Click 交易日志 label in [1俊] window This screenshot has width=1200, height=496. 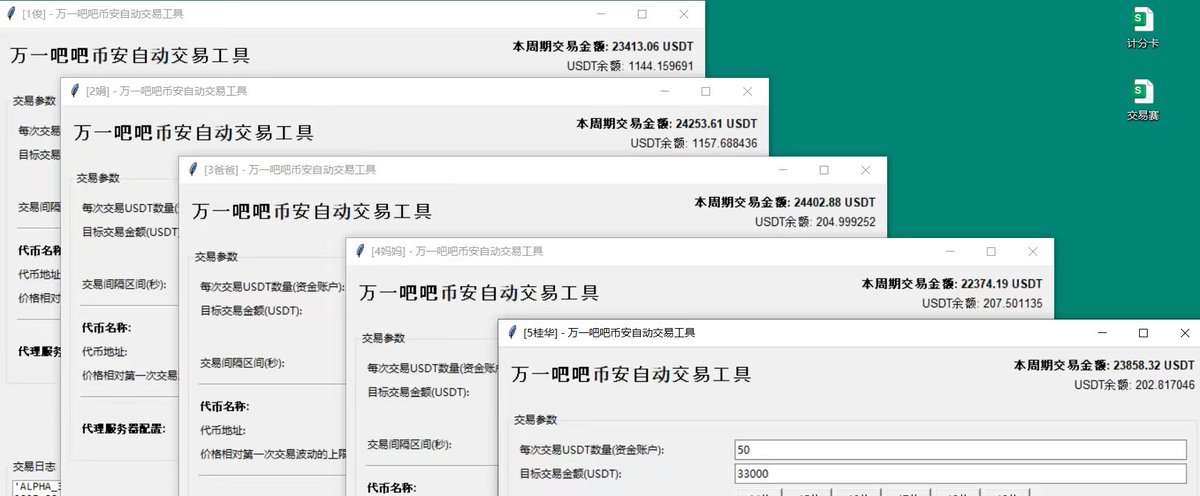click(x=34, y=467)
